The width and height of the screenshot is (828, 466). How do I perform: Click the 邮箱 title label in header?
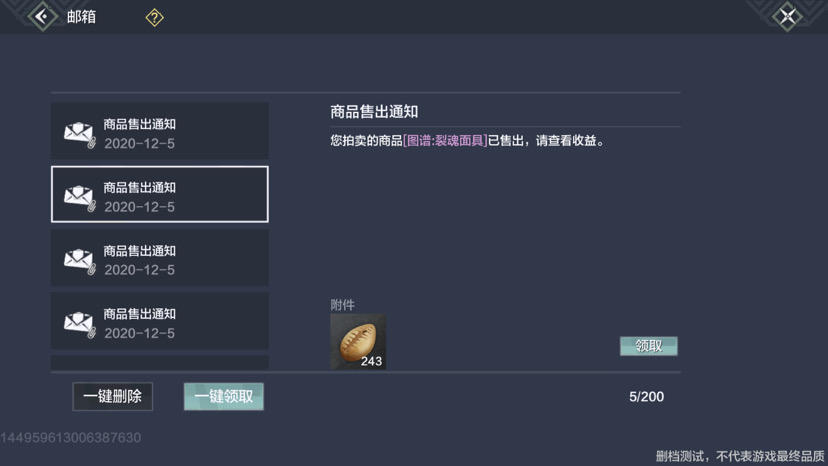(81, 17)
